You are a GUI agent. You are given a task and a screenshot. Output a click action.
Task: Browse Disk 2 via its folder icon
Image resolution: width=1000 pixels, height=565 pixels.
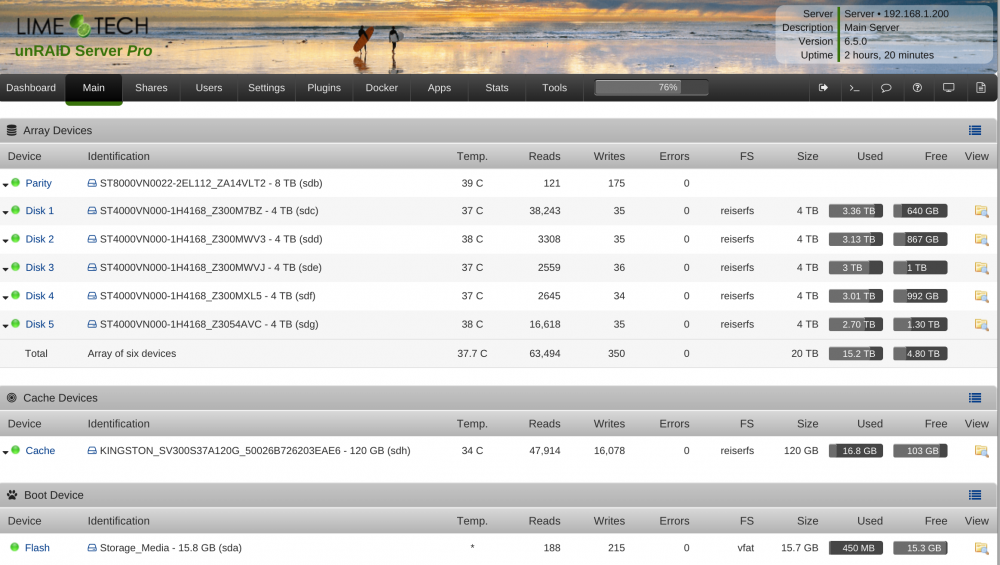click(981, 240)
